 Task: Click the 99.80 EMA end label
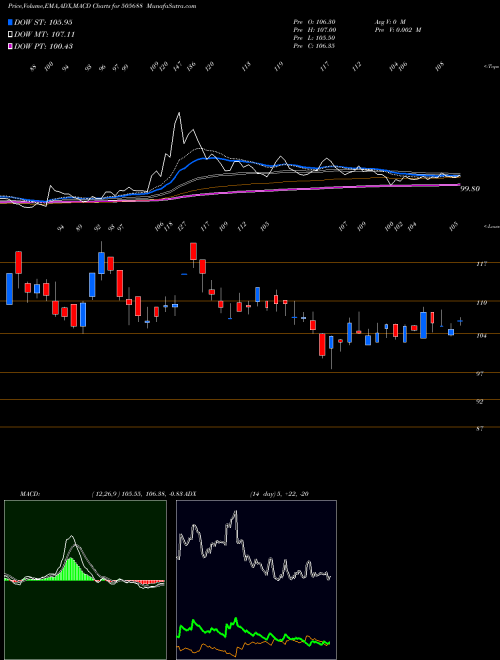click(x=470, y=189)
